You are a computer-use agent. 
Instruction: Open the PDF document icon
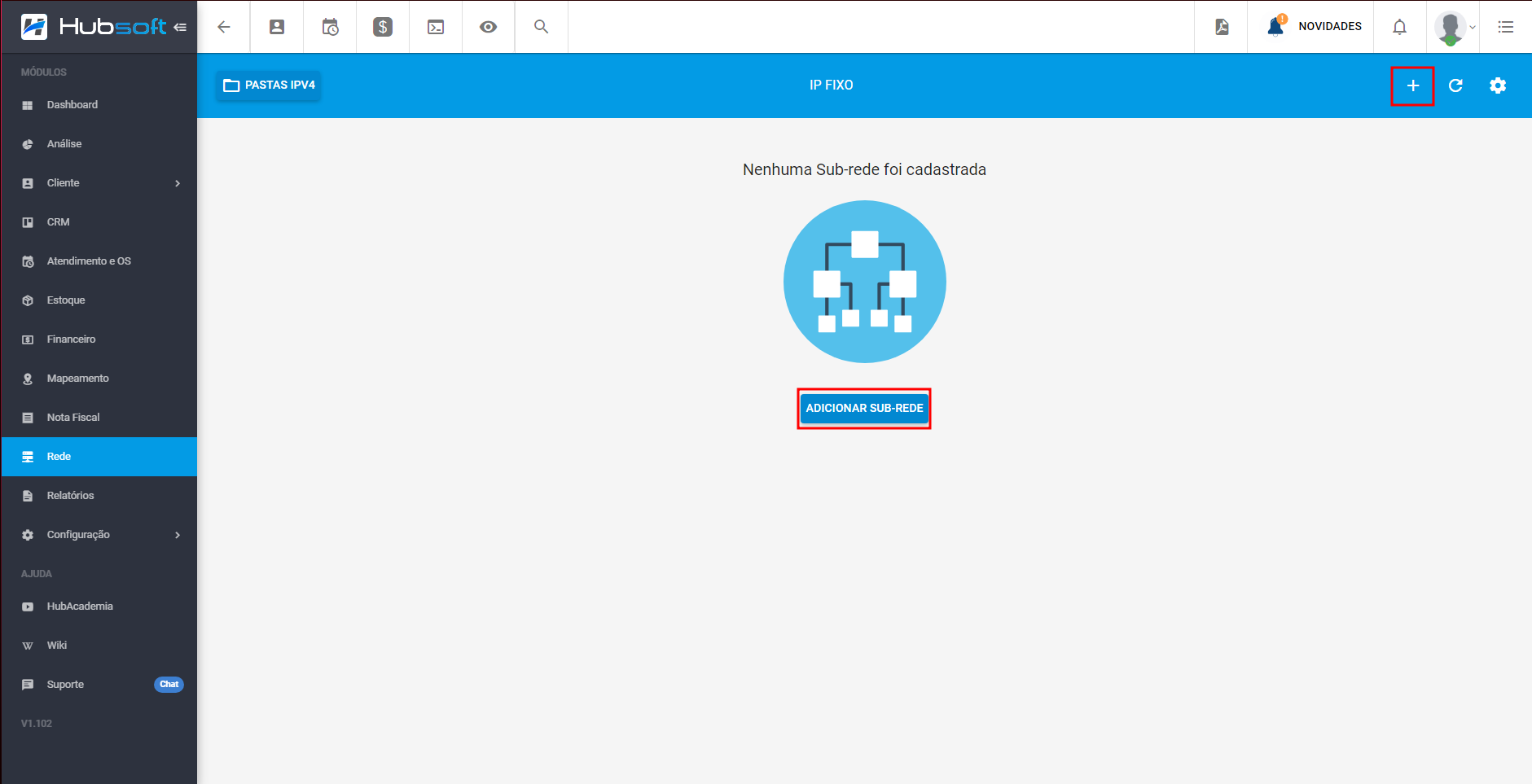pyautogui.click(x=1222, y=27)
